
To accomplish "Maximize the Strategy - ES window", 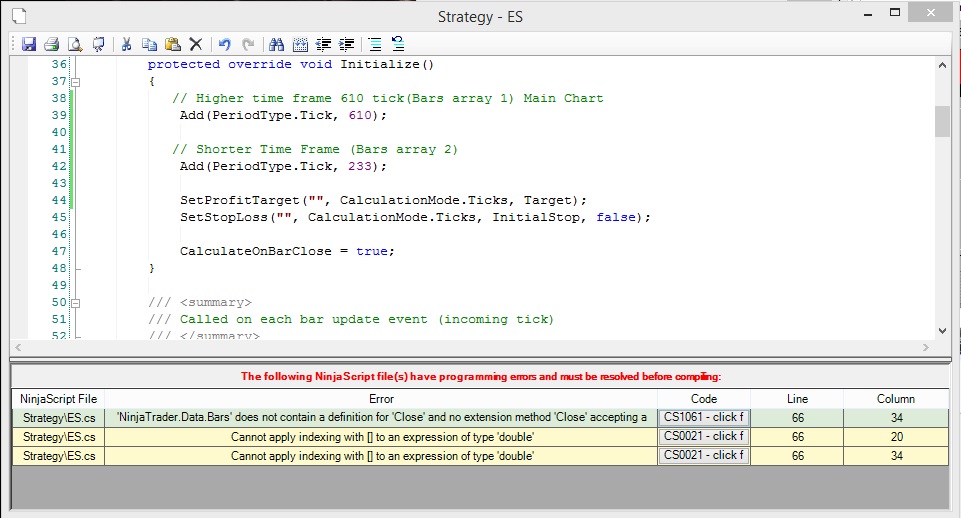I will pyautogui.click(x=895, y=13).
